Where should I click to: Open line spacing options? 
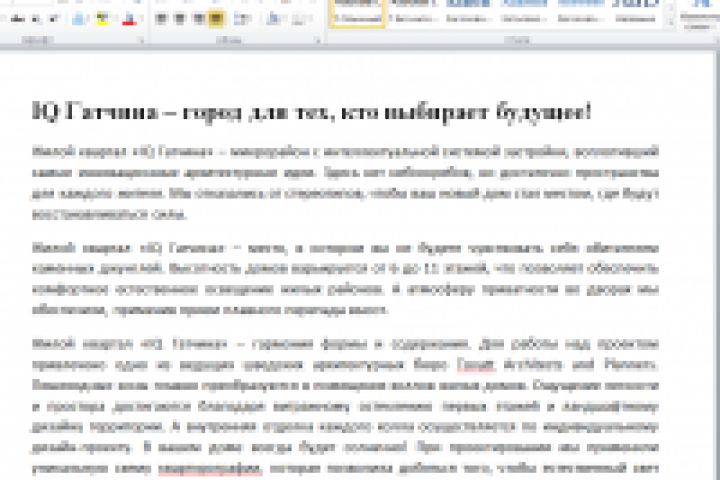(x=242, y=19)
